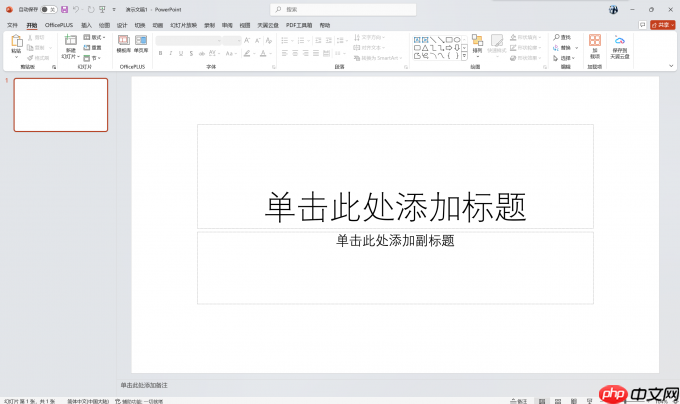This screenshot has height=404, width=680.
Task: Click the Strikethrough (abc) icon
Action: (202, 53)
